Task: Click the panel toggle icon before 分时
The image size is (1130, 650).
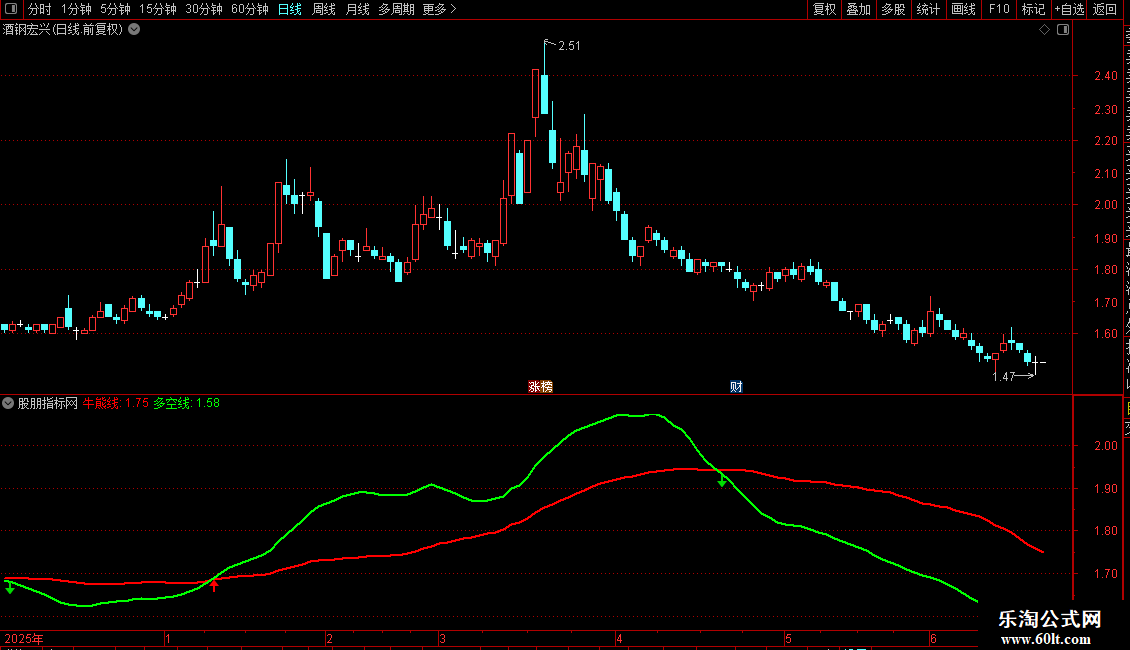Action: [11, 9]
